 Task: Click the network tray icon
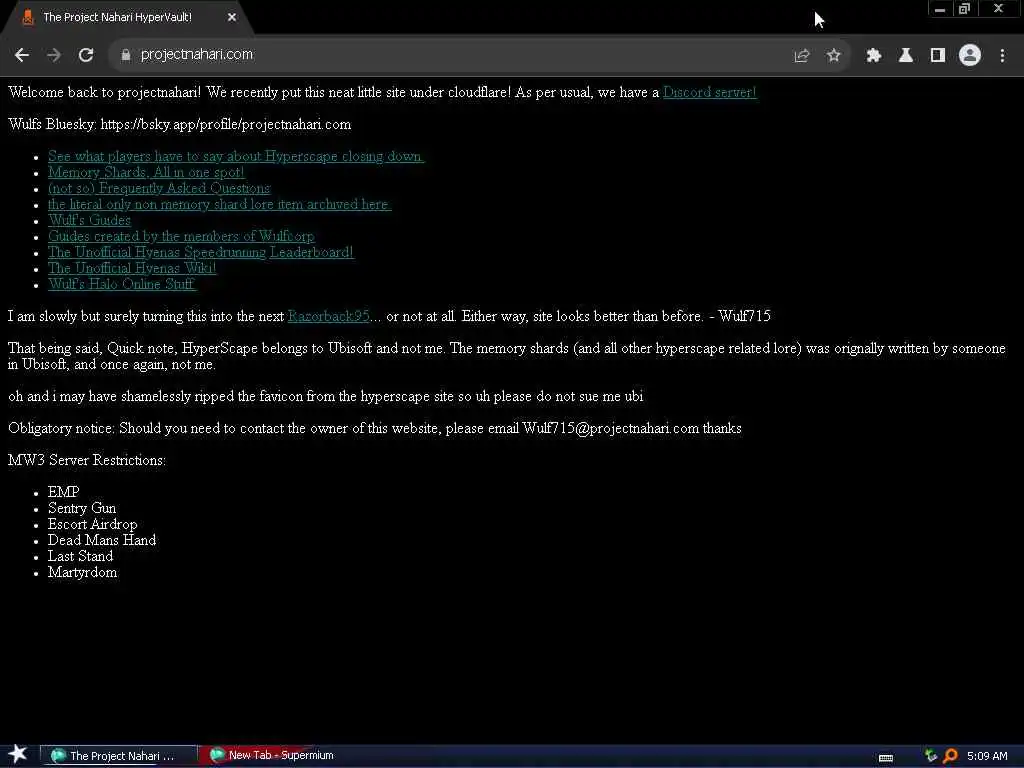(931, 756)
